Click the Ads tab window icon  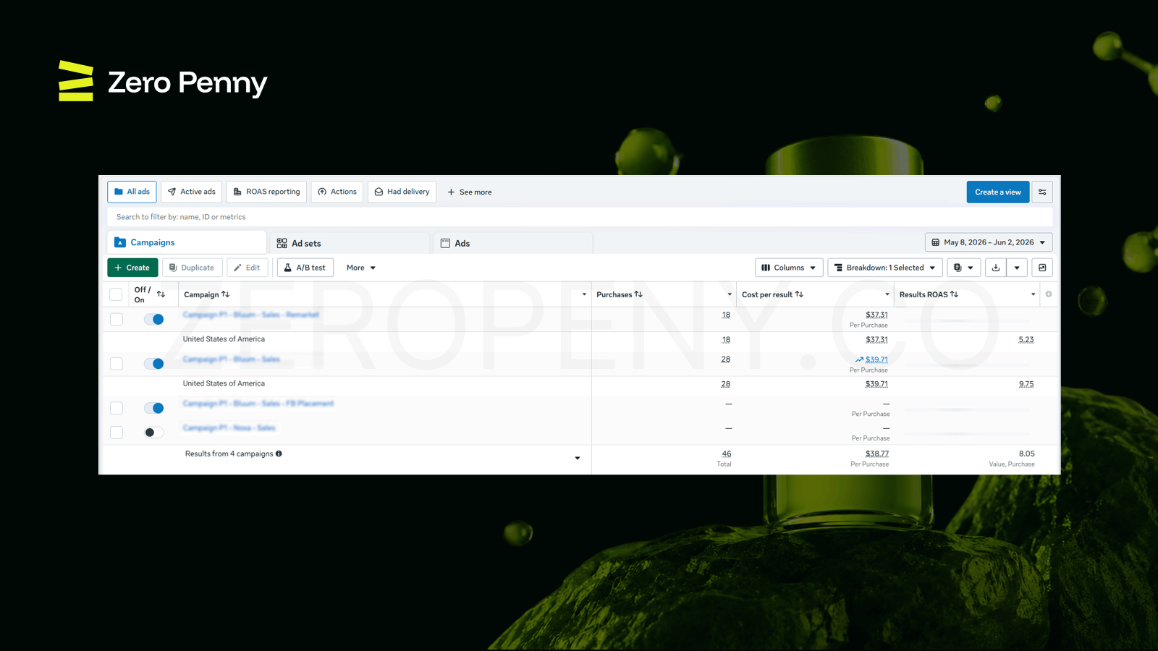pyautogui.click(x=445, y=243)
